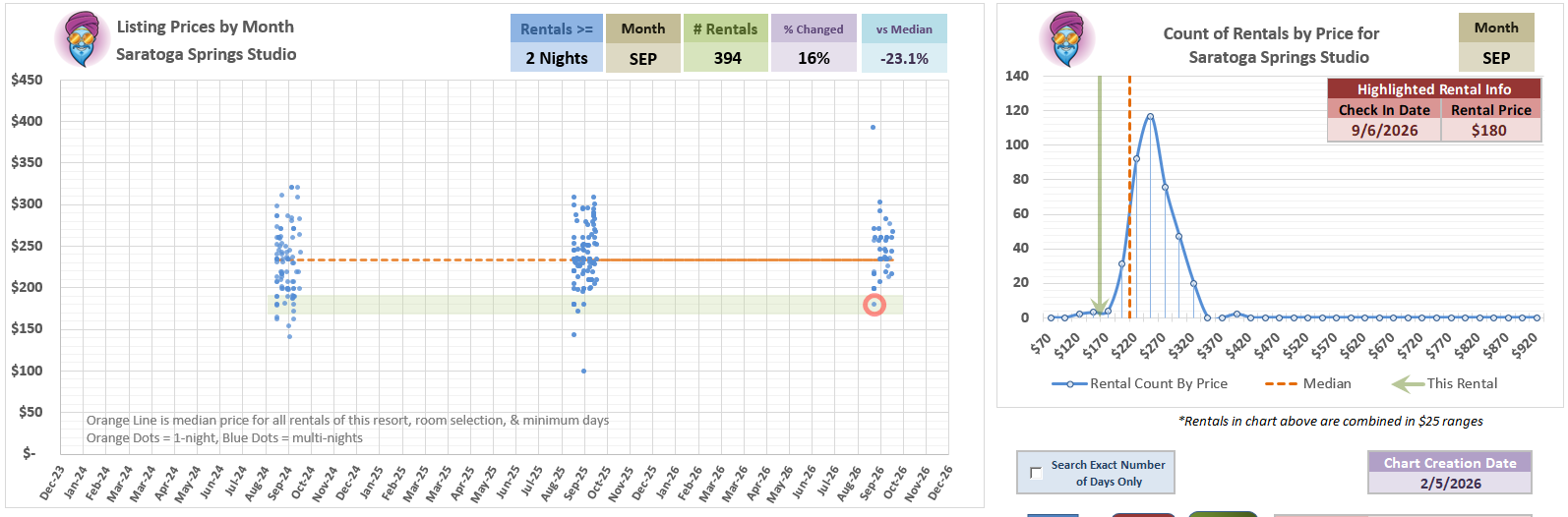
Task: Click the outlier dot near $400 in Sep-26
Action: click(873, 127)
